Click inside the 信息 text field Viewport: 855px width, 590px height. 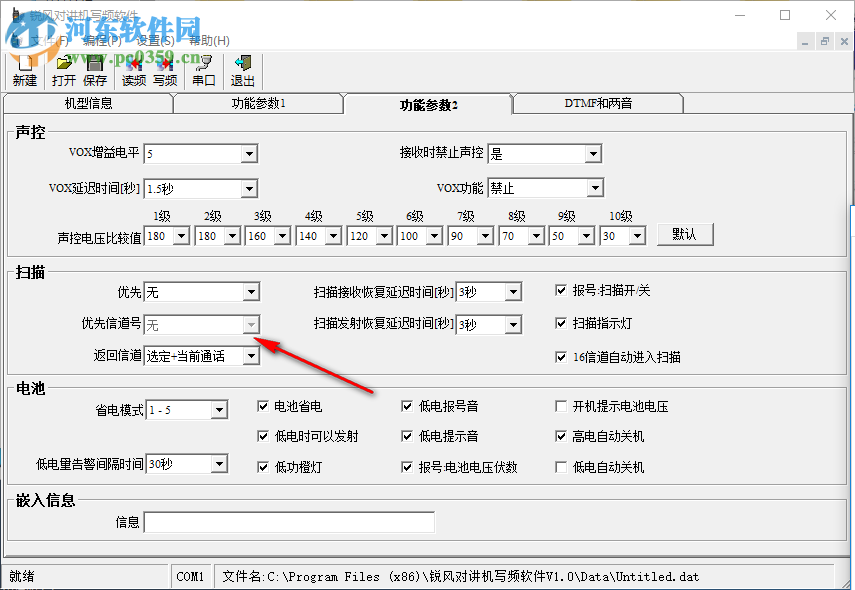click(x=290, y=521)
